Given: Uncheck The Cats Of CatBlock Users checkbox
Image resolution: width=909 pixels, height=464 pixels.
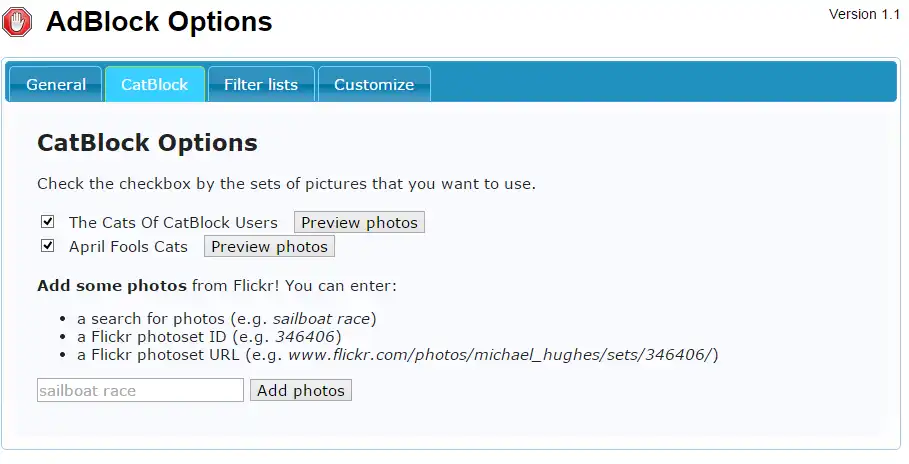Looking at the screenshot, I should pos(47,222).
